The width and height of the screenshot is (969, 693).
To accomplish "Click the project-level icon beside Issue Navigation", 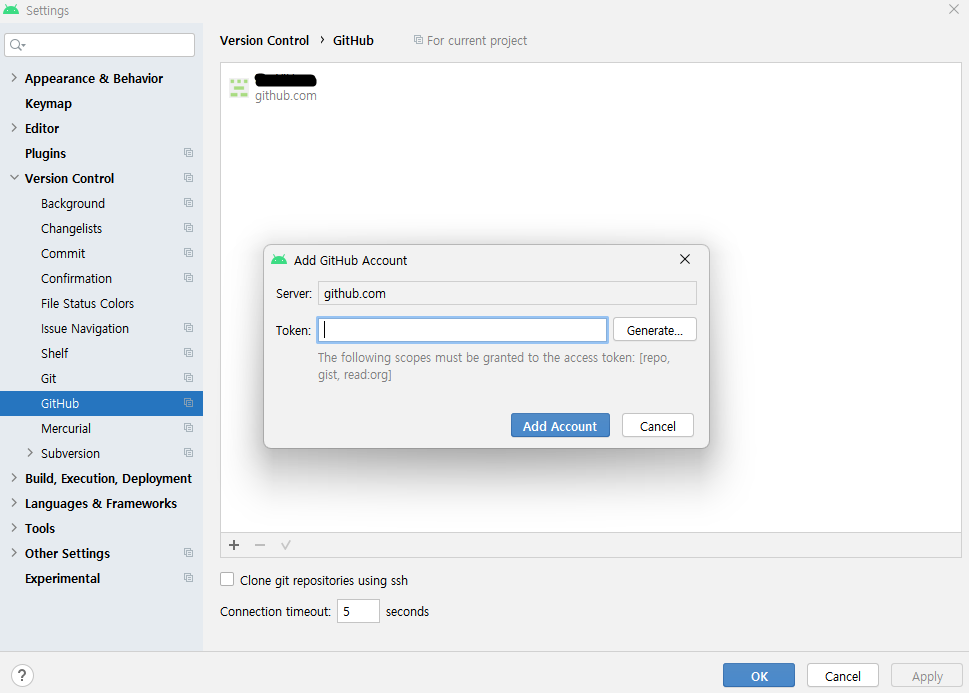I will 188,328.
